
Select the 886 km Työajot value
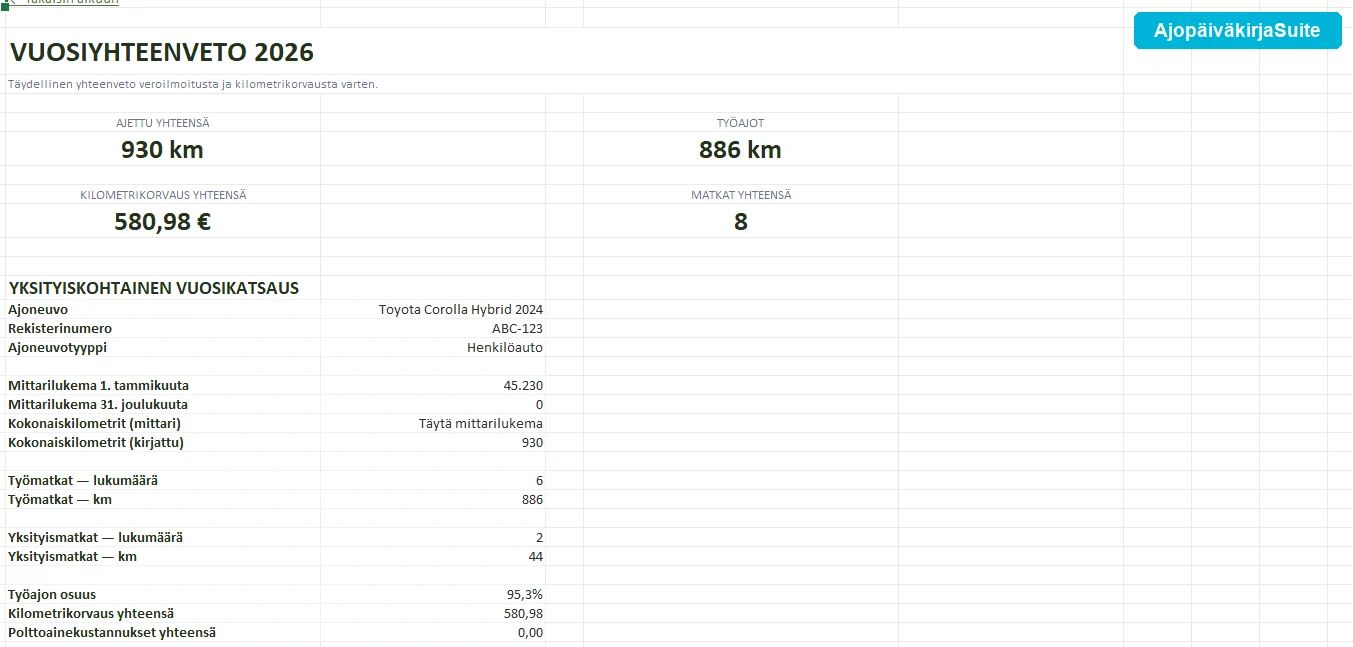[740, 149]
